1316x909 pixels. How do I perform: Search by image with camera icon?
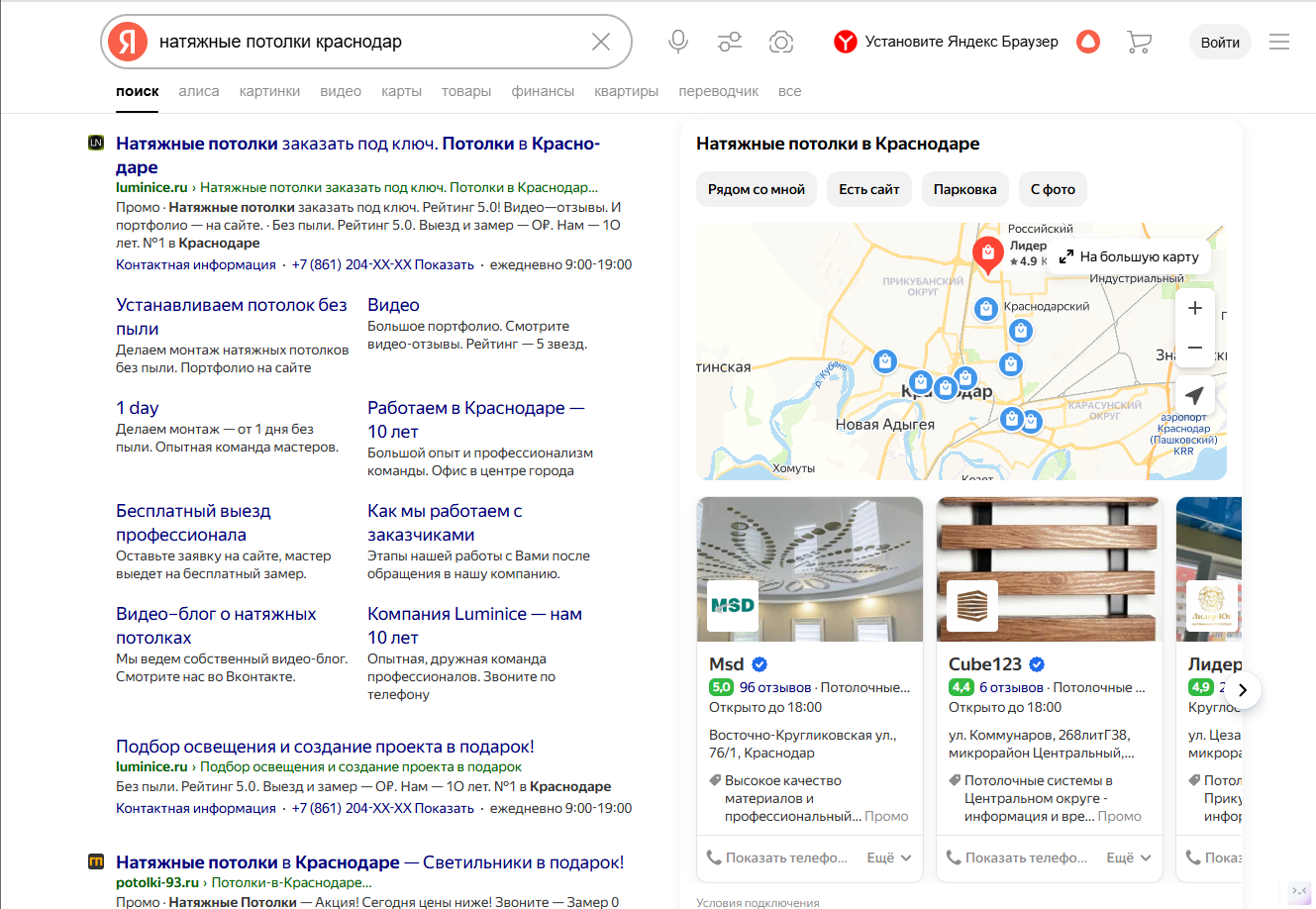pyautogui.click(x=781, y=42)
